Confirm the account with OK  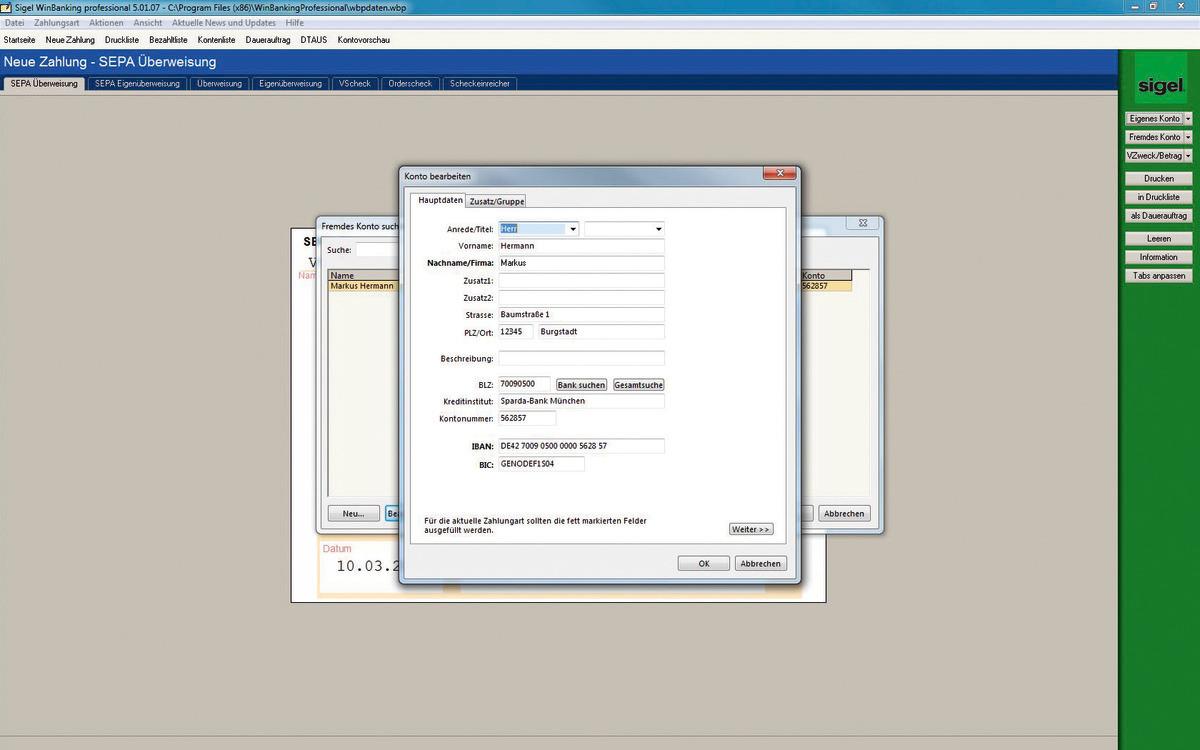pos(703,563)
